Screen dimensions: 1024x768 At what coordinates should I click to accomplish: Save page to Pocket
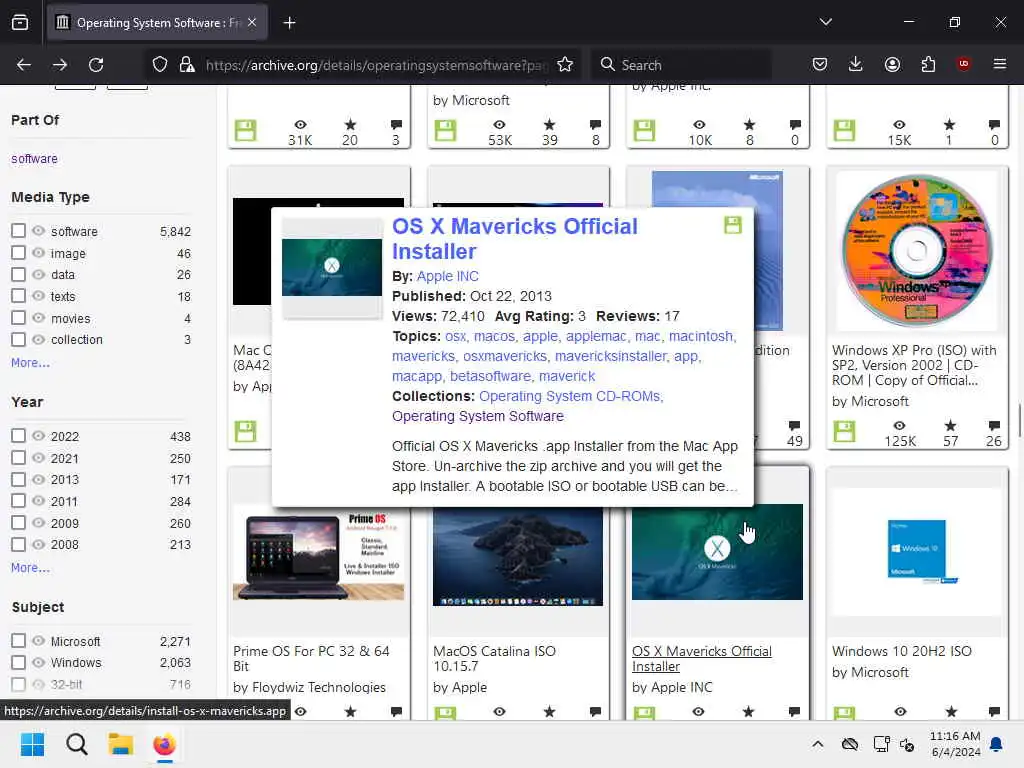pos(820,64)
